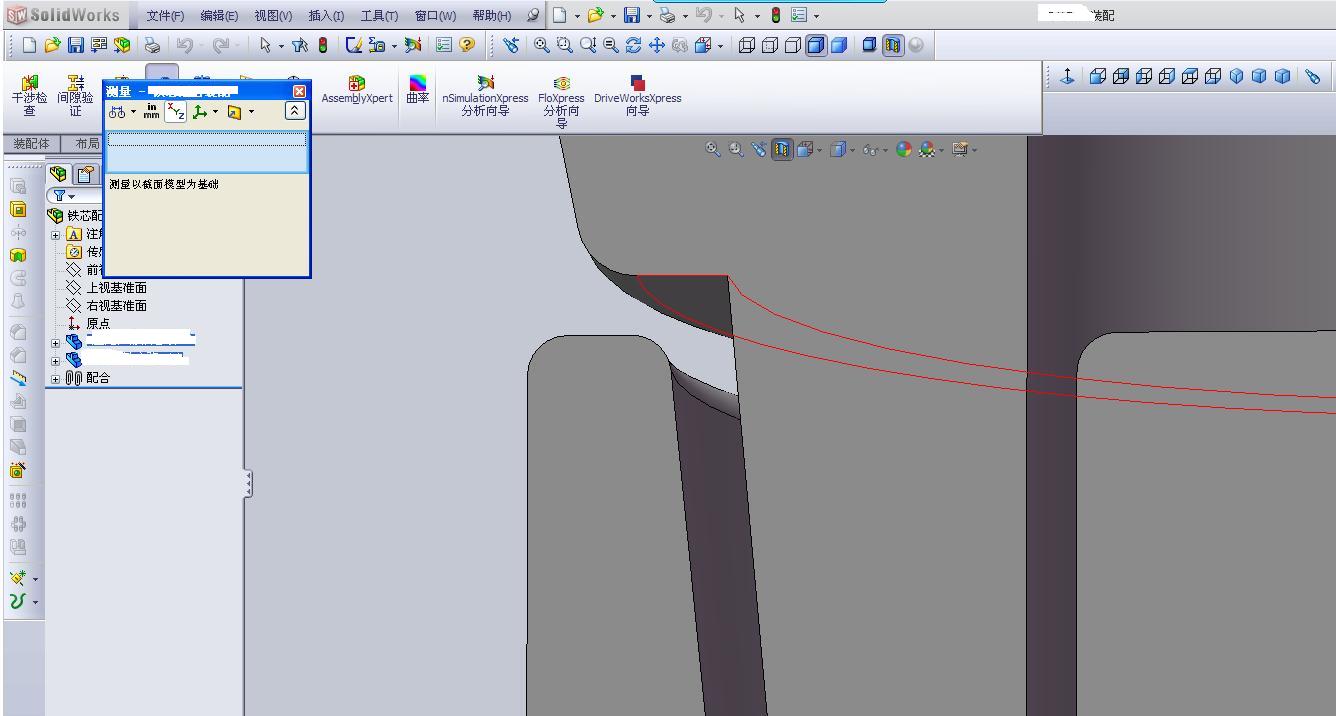Click the Pan four-arrow icon
Viewport: 1336px width, 716px height.
tap(657, 45)
